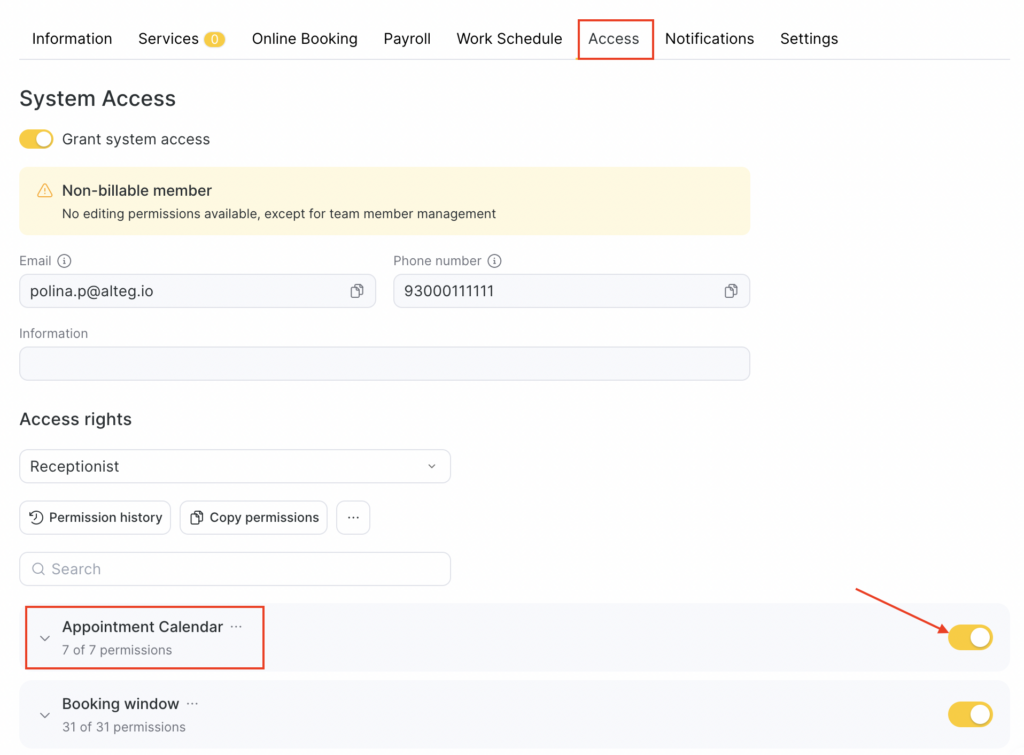The image size is (1024, 755).
Task: Copy the email address using copy icon
Action: click(x=357, y=291)
